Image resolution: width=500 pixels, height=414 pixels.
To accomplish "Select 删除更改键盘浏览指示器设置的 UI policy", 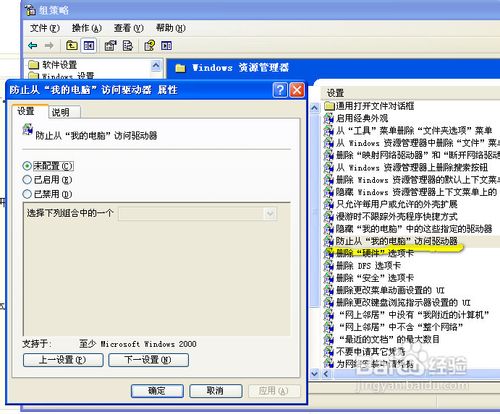I will tap(403, 302).
